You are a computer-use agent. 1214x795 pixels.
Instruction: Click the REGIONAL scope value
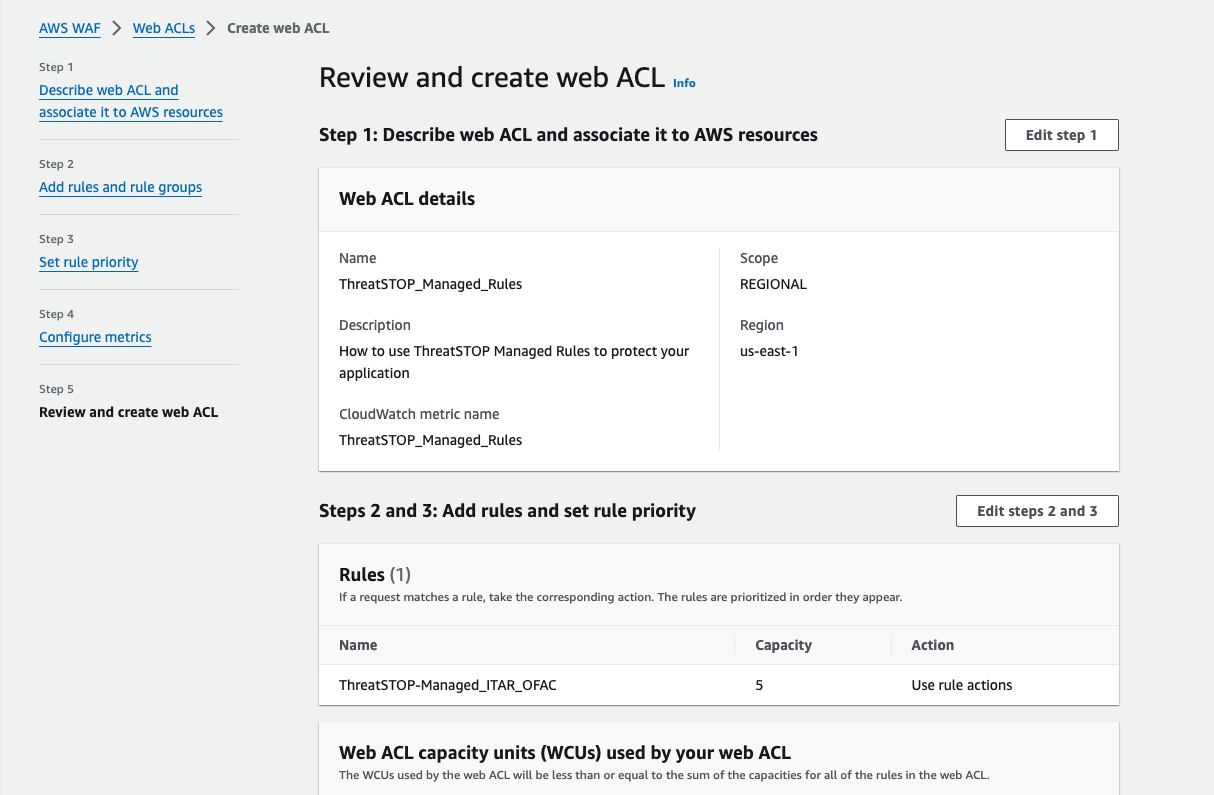coord(773,284)
